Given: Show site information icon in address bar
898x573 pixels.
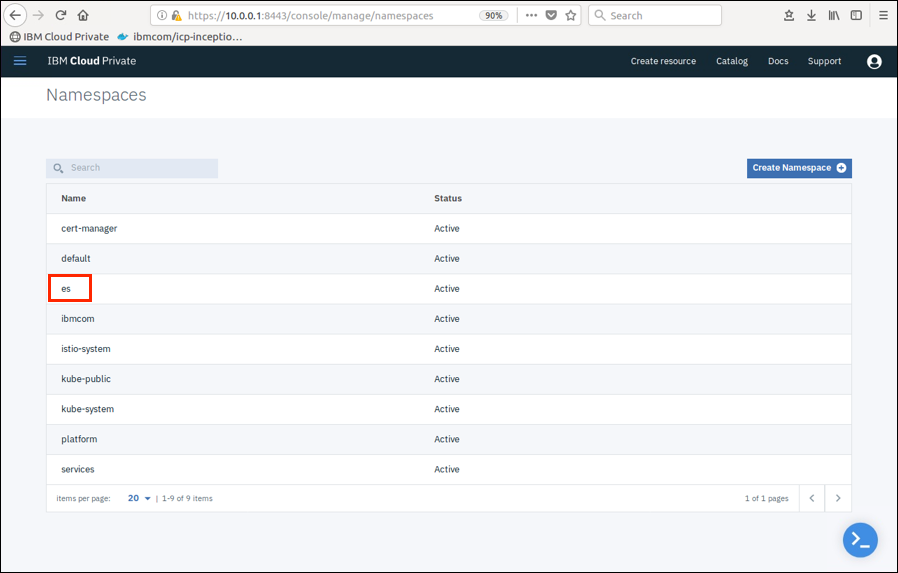Looking at the screenshot, I should [x=162, y=15].
